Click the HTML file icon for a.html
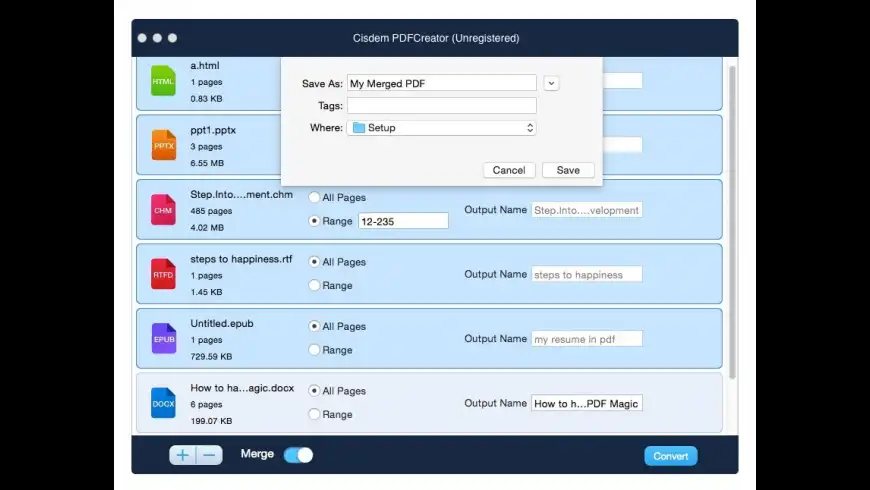 click(x=163, y=80)
